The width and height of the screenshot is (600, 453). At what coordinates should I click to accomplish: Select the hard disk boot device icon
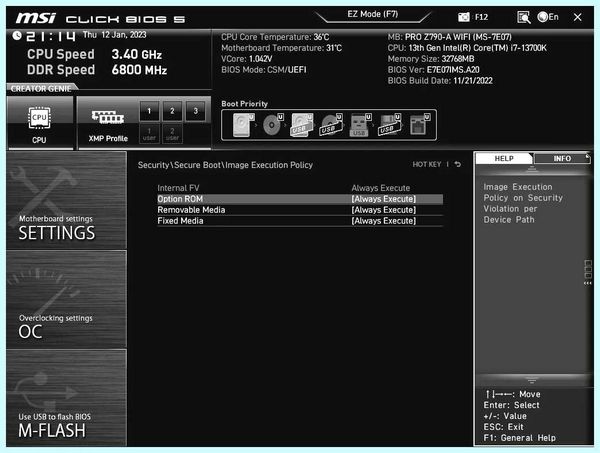tap(243, 125)
